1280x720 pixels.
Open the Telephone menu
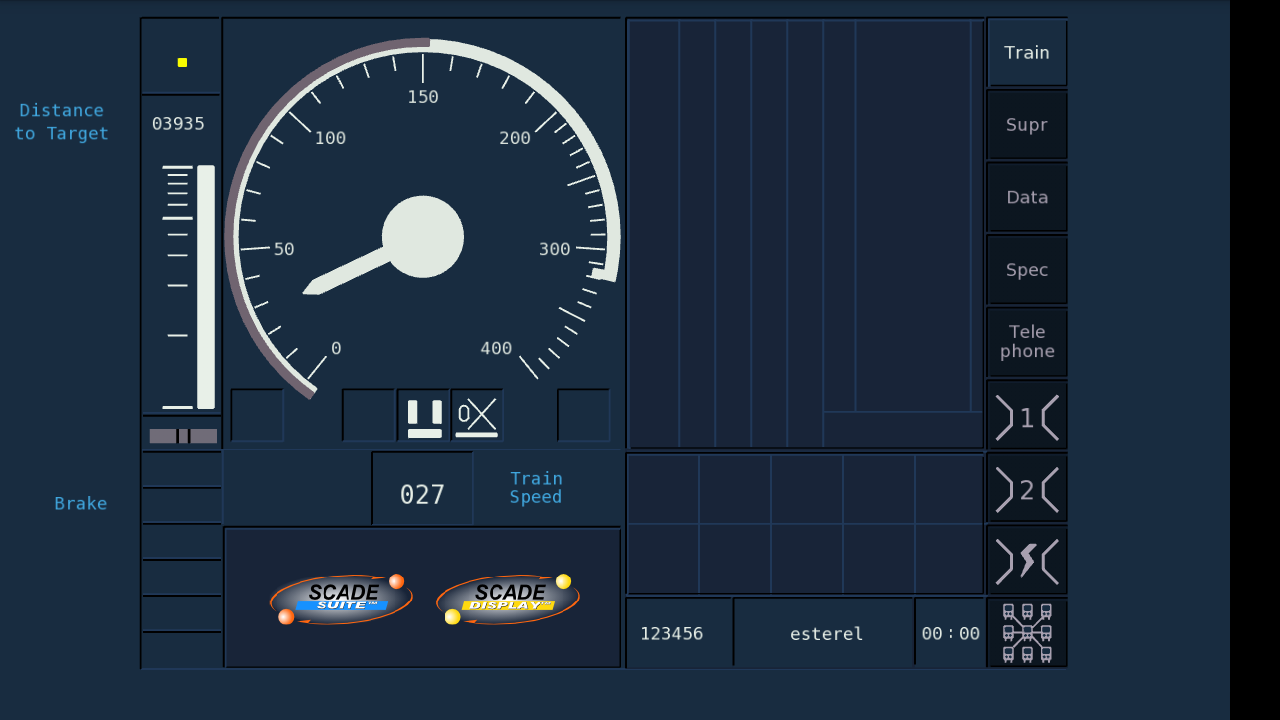tap(1027, 342)
